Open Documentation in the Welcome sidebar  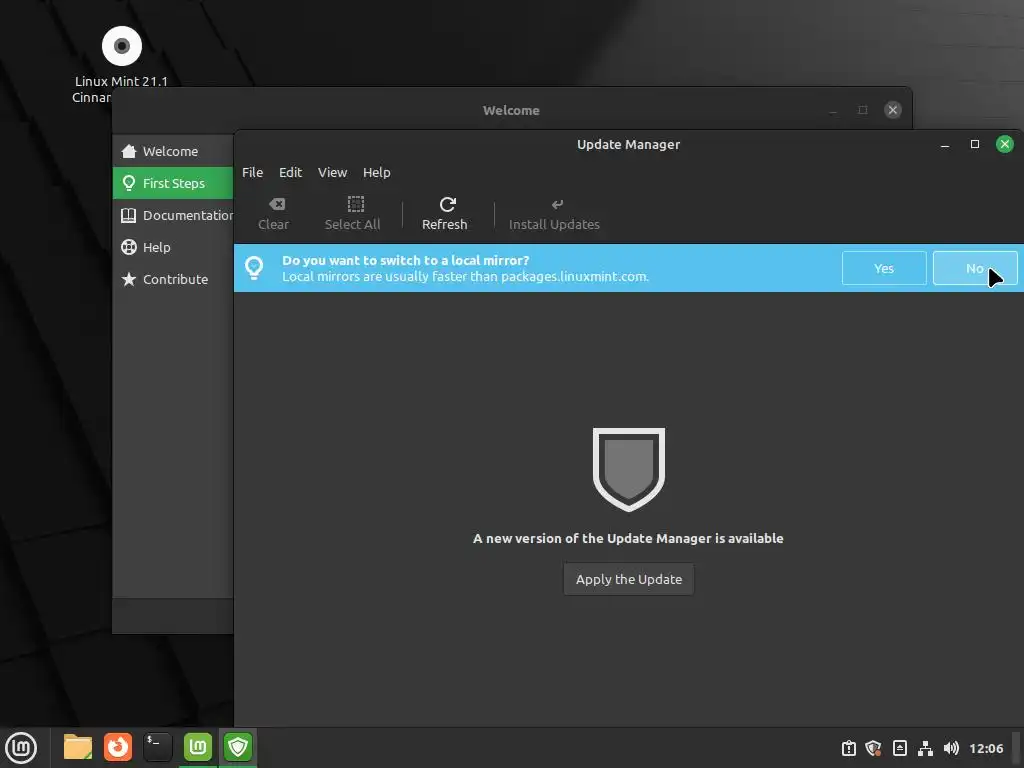click(x=173, y=215)
